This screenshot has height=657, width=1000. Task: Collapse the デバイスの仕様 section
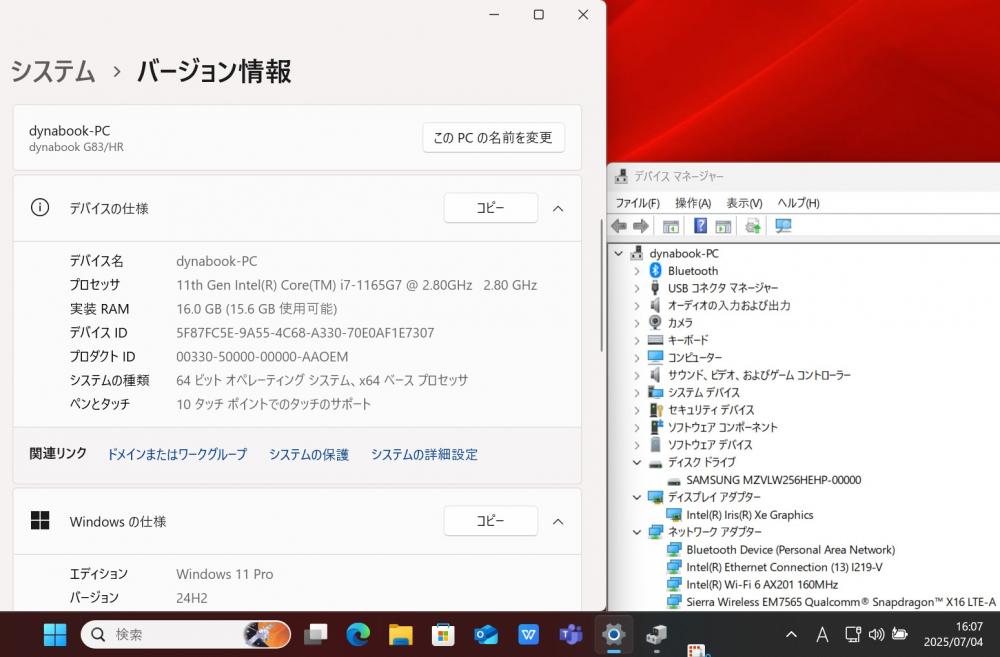click(558, 209)
